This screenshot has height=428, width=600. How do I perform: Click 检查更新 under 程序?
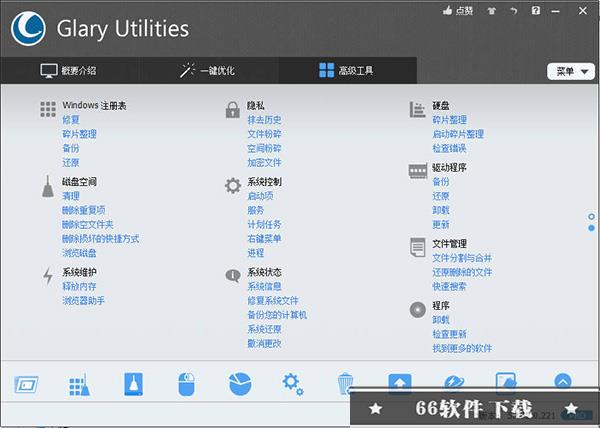[449, 334]
